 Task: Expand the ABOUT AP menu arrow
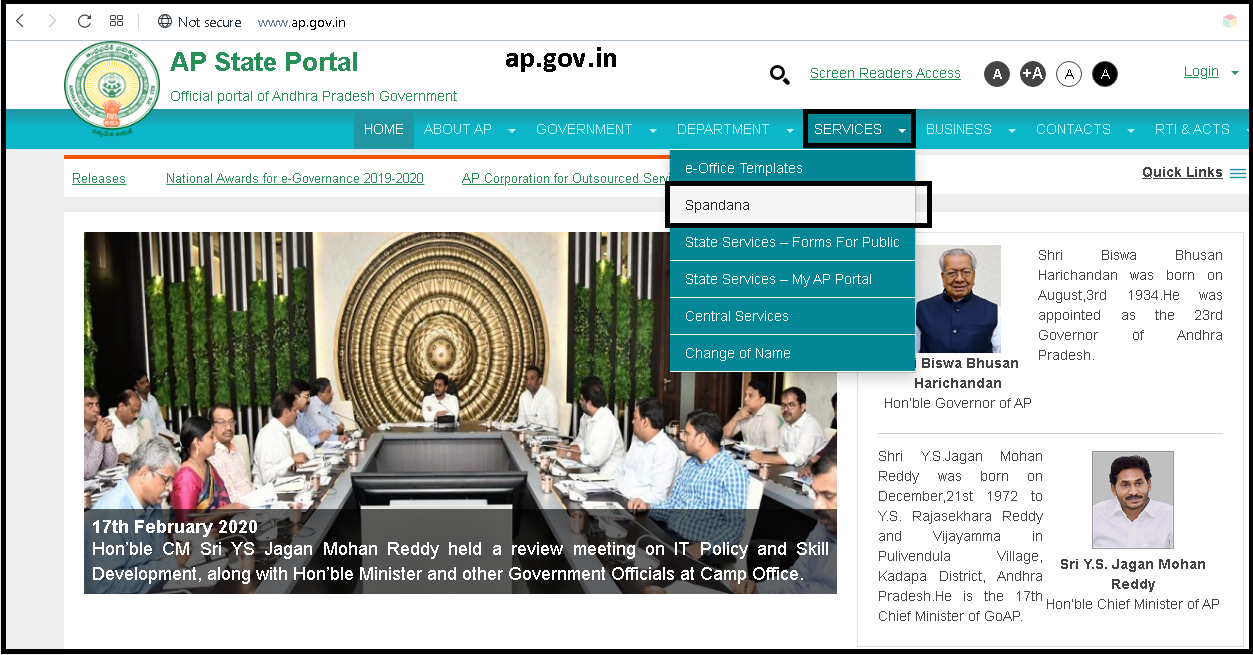pyautogui.click(x=512, y=130)
